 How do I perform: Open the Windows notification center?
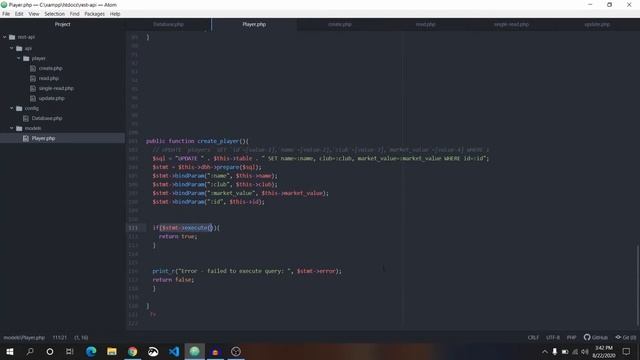coord(626,351)
